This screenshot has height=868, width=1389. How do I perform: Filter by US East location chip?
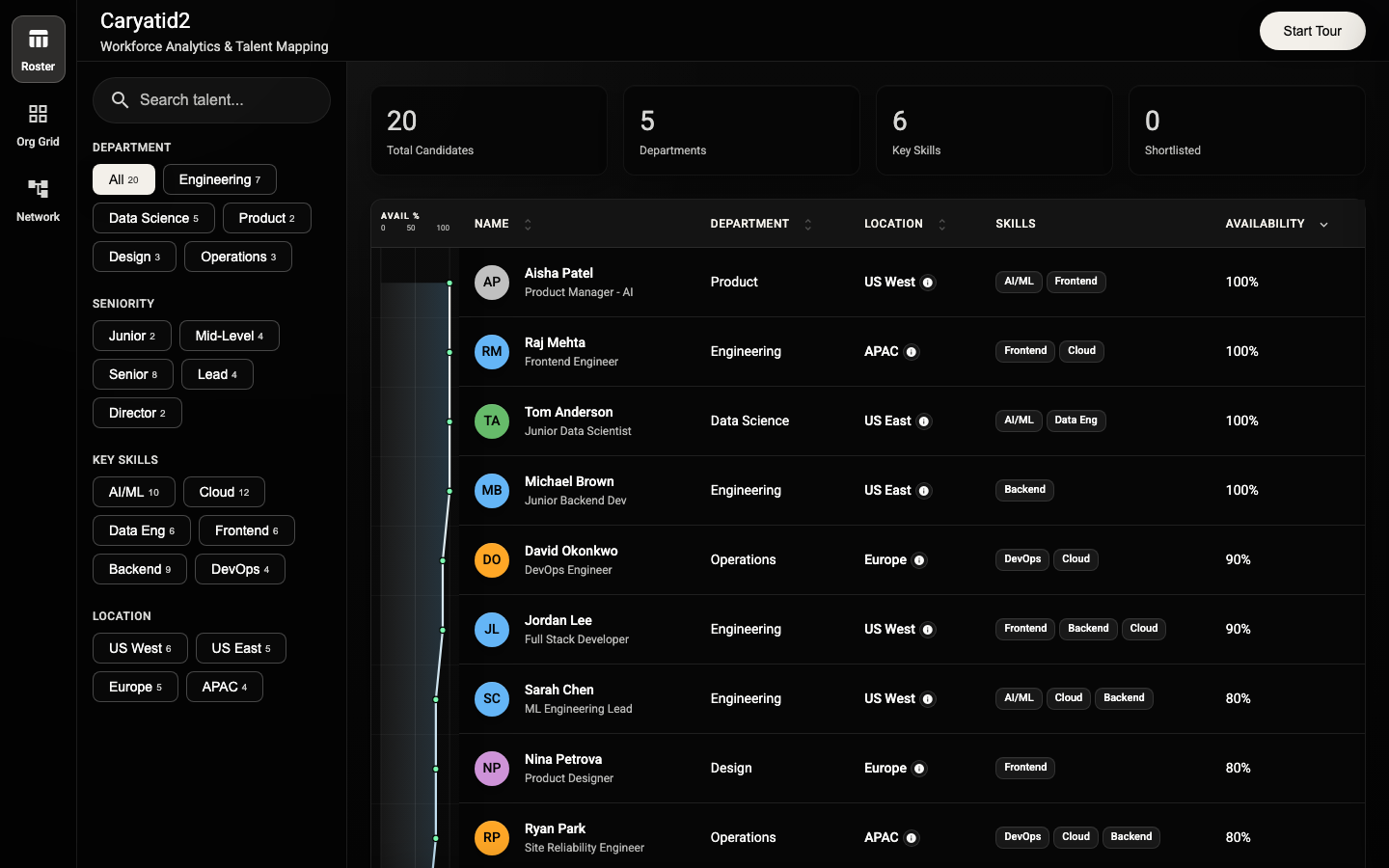(241, 648)
